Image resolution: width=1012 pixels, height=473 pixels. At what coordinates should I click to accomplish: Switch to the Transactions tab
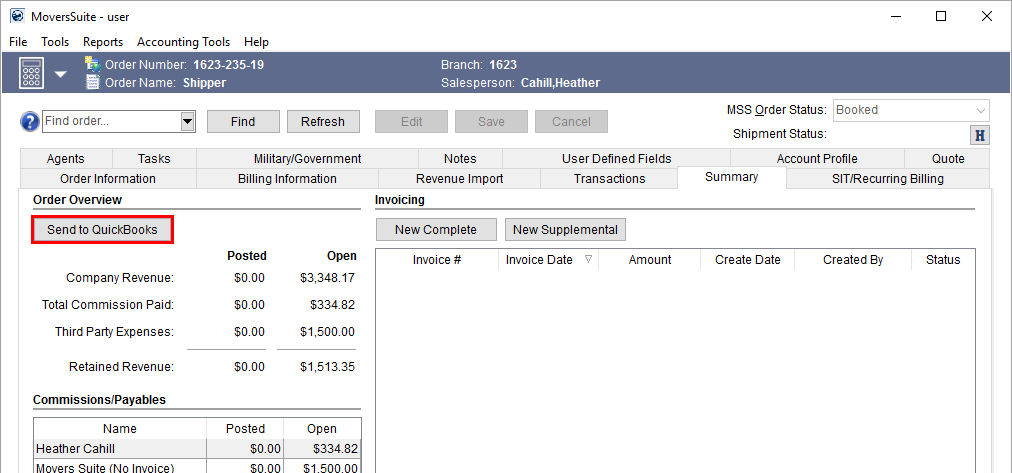pos(609,179)
